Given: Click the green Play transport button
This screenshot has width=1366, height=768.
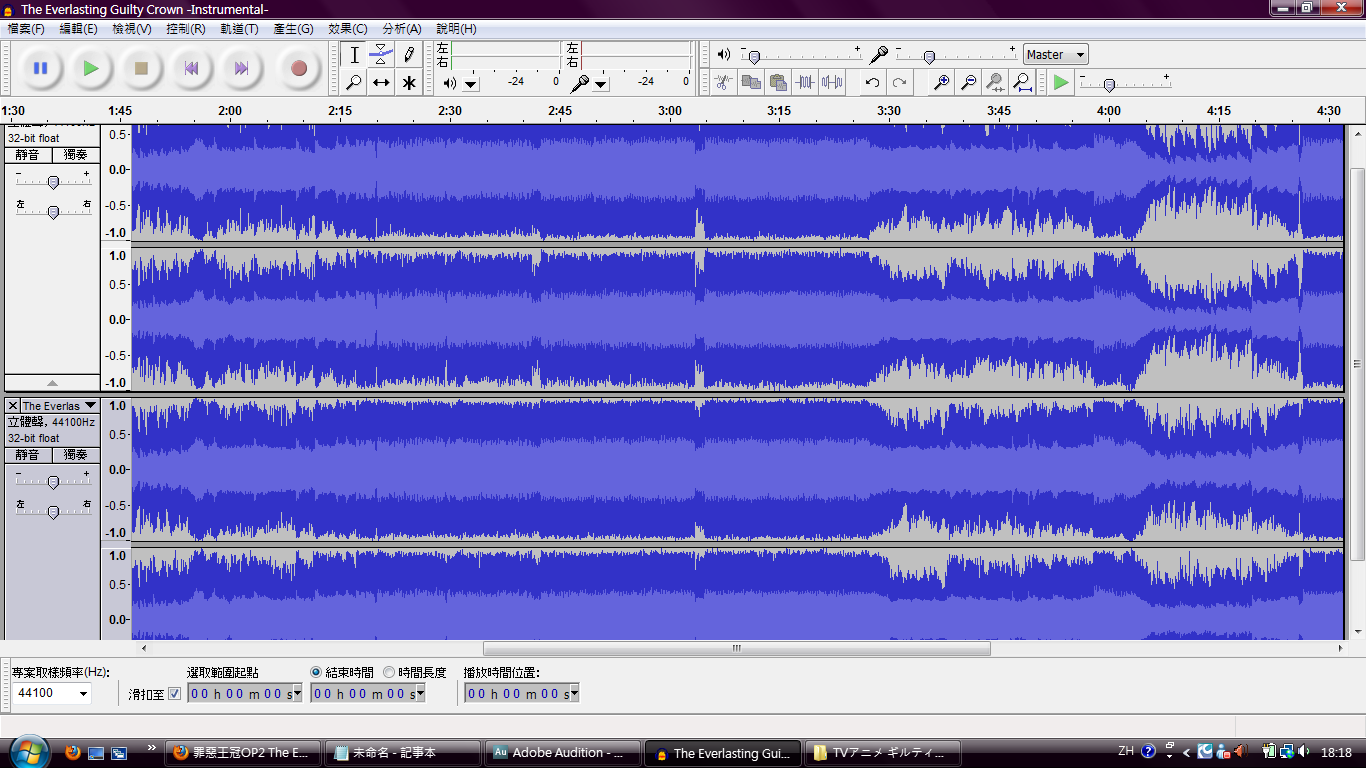Looking at the screenshot, I should [91, 69].
